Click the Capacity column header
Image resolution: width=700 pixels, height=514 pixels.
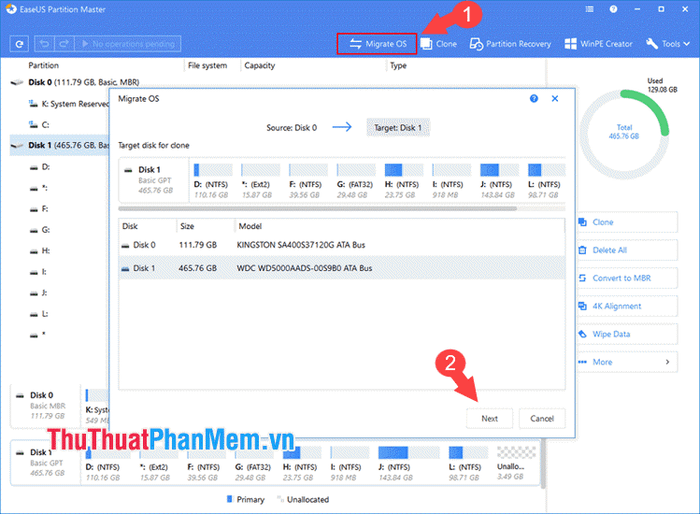(259, 65)
